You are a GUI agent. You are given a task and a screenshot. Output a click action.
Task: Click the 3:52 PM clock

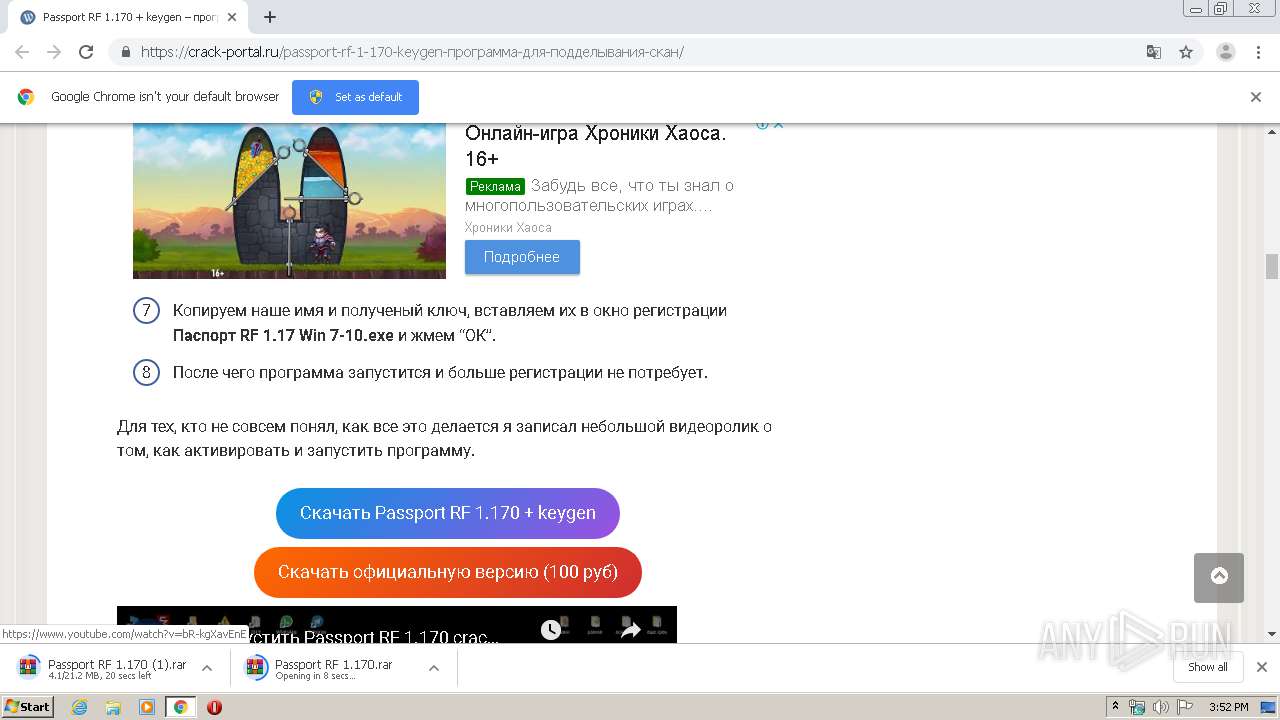(1228, 707)
